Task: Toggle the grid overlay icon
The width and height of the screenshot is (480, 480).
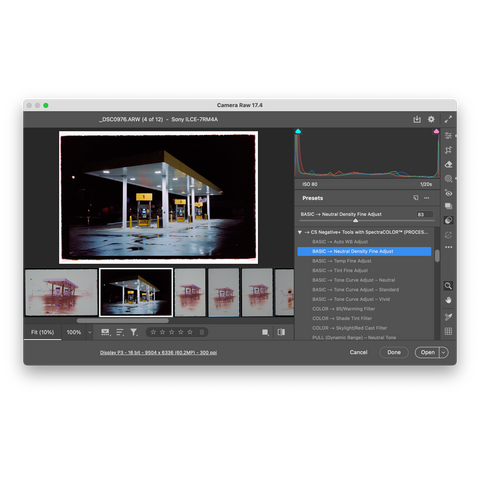Action: coord(448,331)
